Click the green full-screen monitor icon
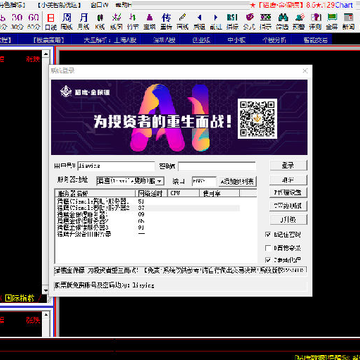 [332, 21]
